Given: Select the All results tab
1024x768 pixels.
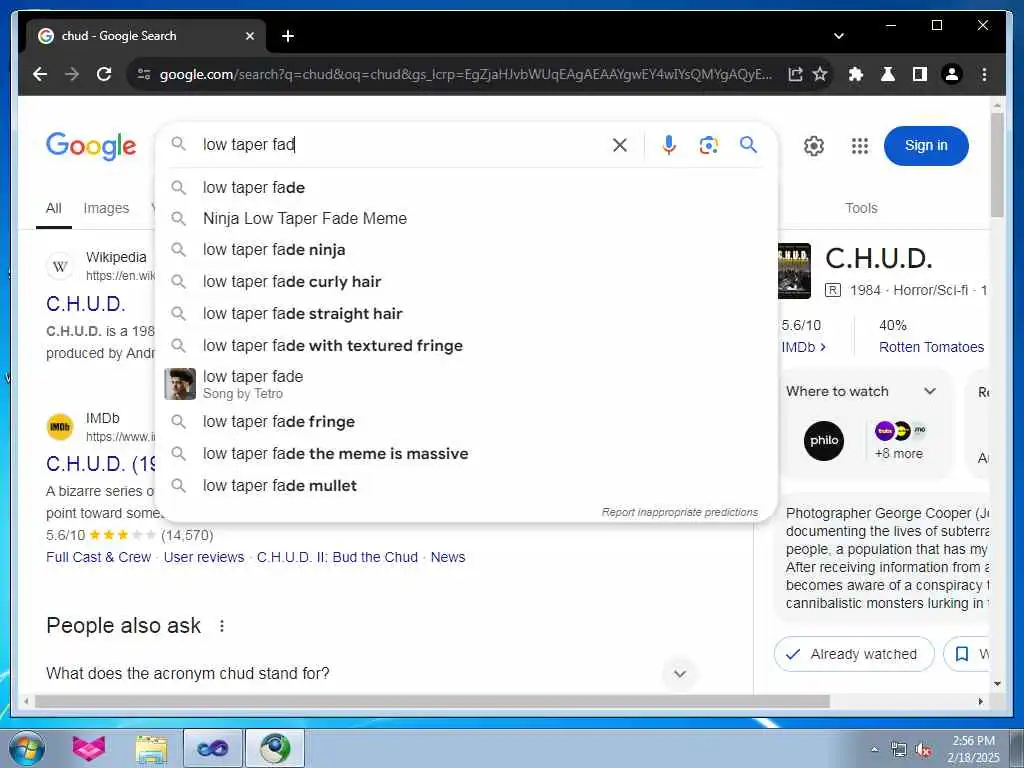Looking at the screenshot, I should point(54,208).
